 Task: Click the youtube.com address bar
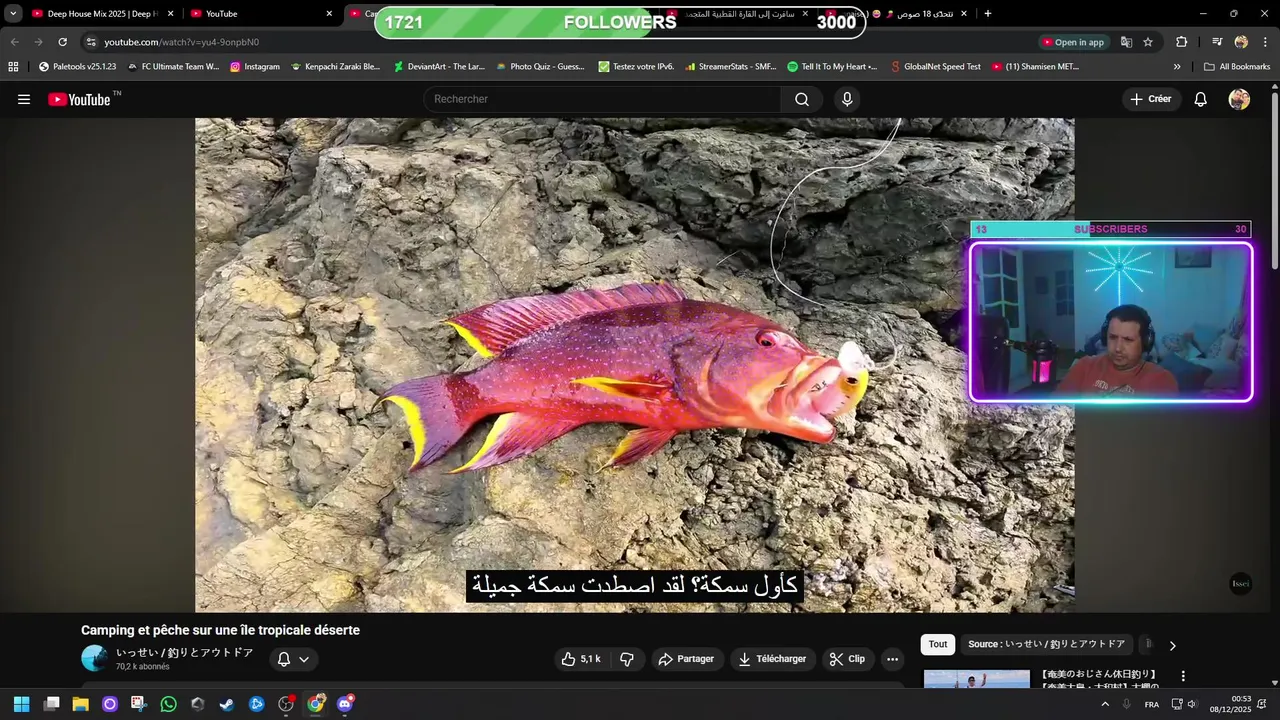pyautogui.click(x=560, y=42)
